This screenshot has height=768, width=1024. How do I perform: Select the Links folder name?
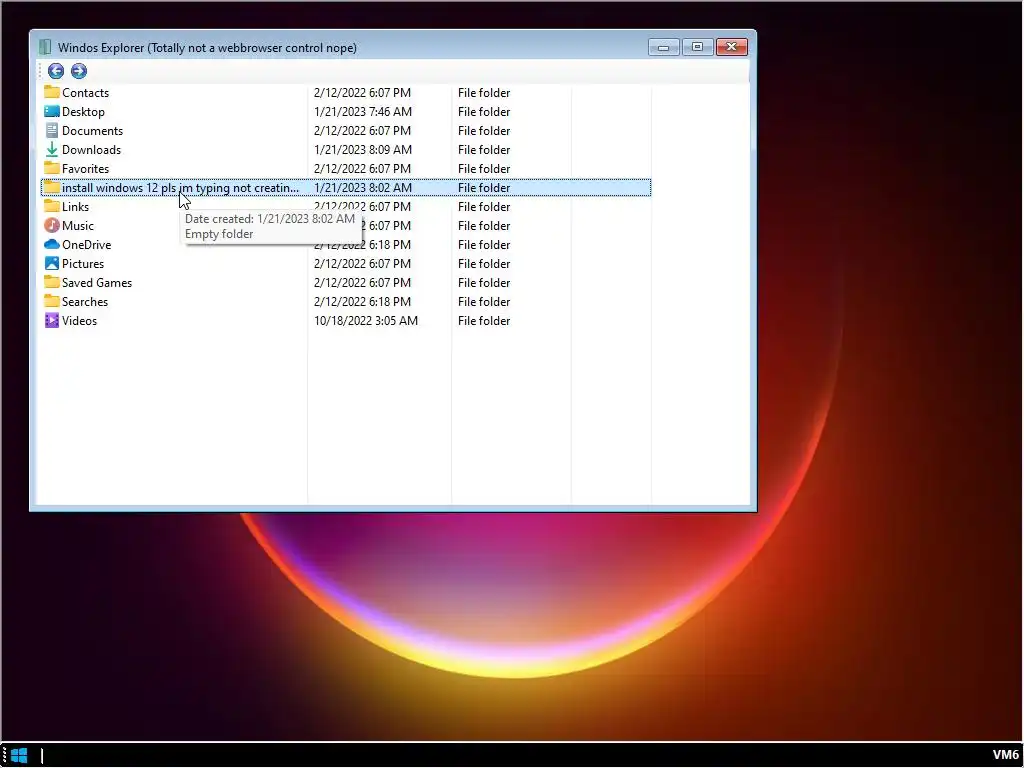click(75, 206)
